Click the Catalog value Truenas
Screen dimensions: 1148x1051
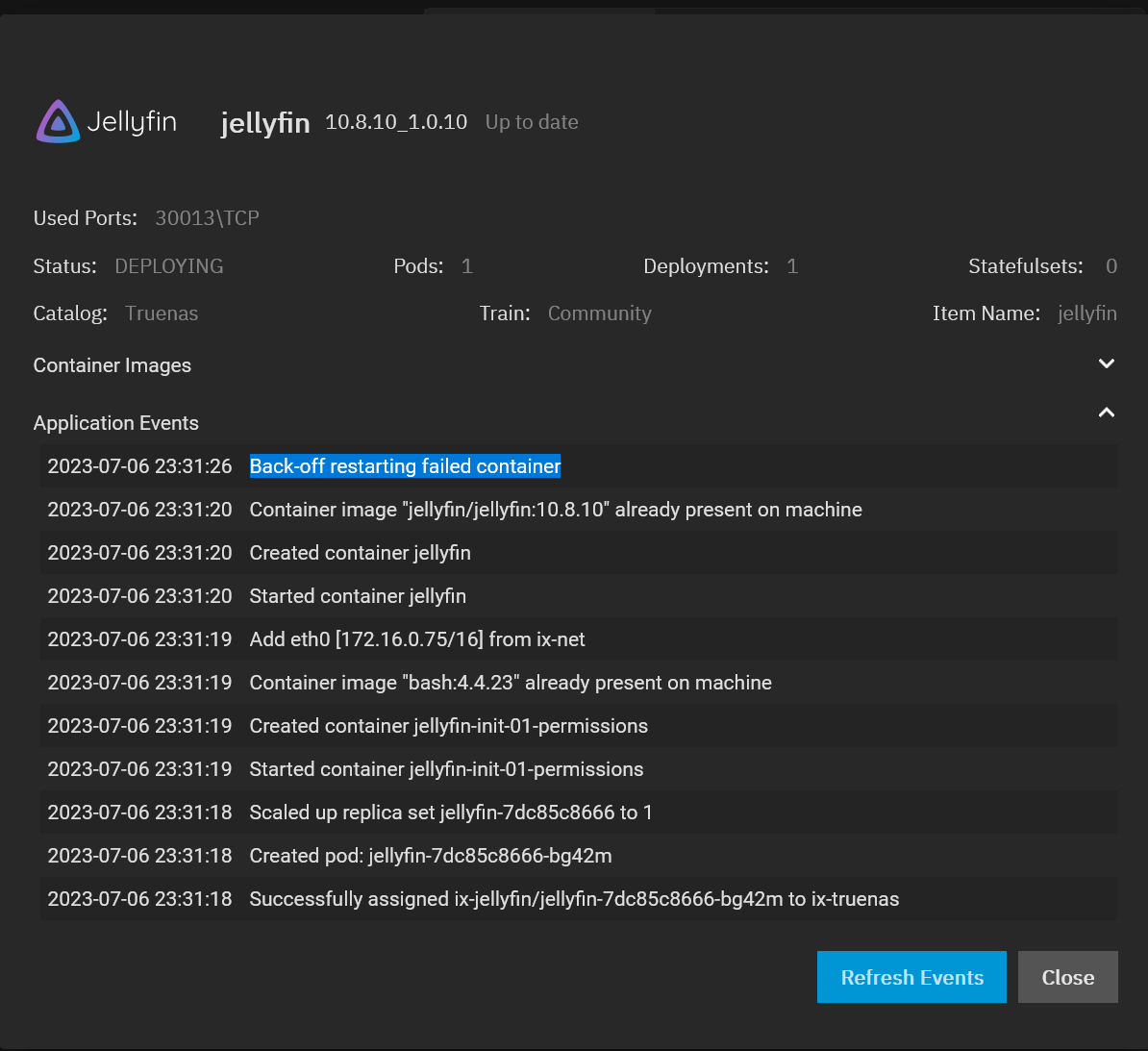[162, 313]
